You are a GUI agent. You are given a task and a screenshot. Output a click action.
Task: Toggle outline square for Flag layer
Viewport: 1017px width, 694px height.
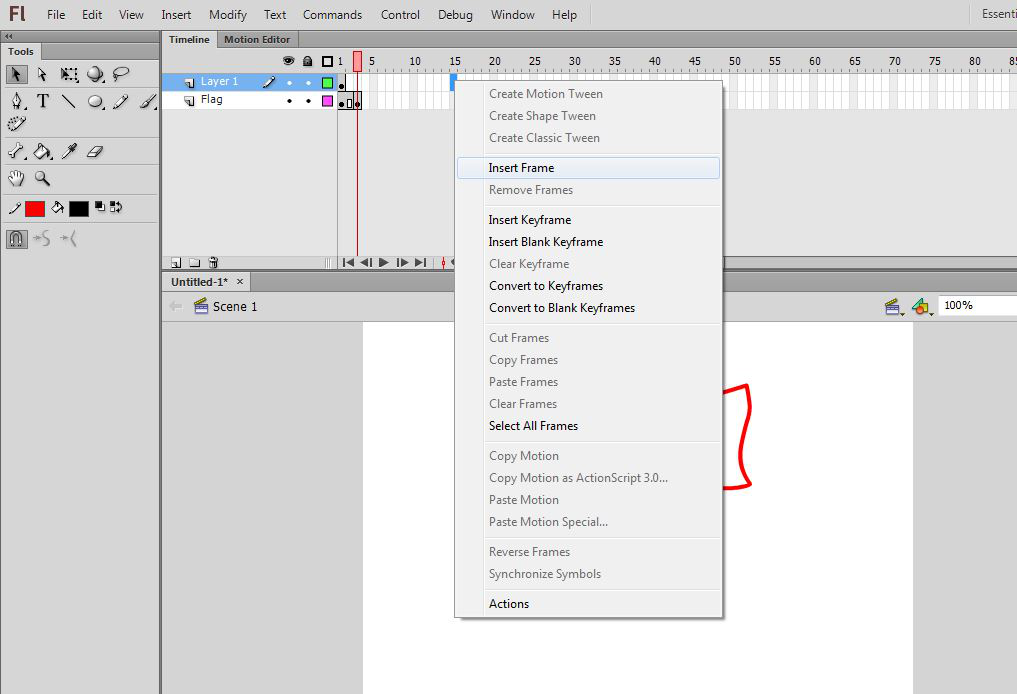click(328, 101)
